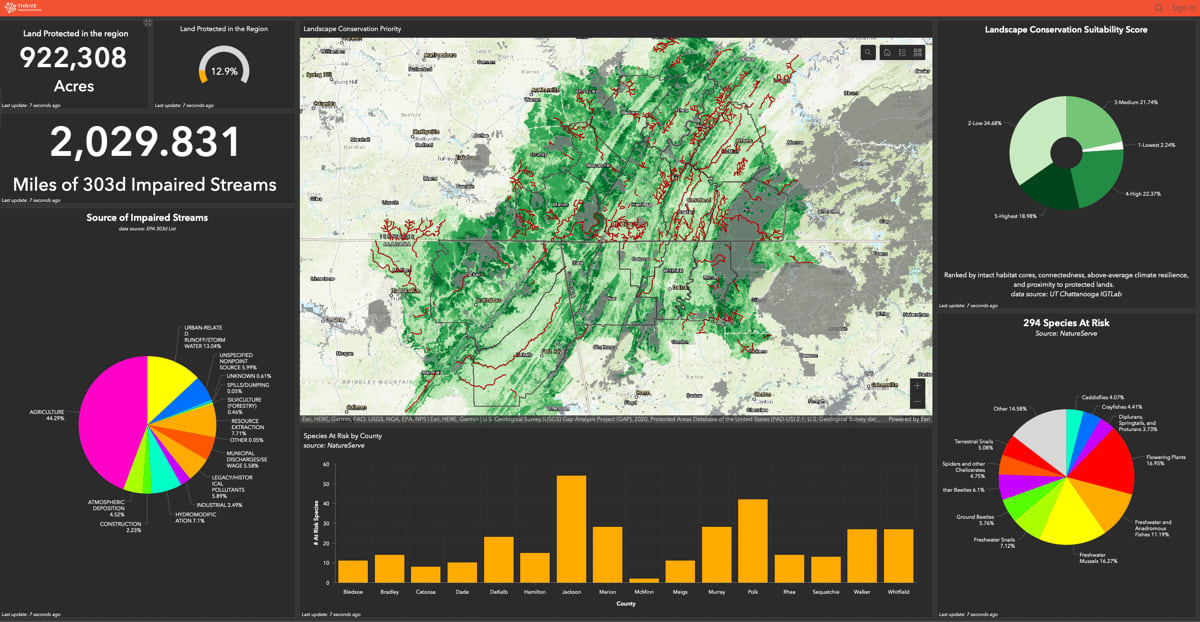This screenshot has height=622, width=1200.
Task: Click the home default extent icon on map
Action: pos(888,52)
